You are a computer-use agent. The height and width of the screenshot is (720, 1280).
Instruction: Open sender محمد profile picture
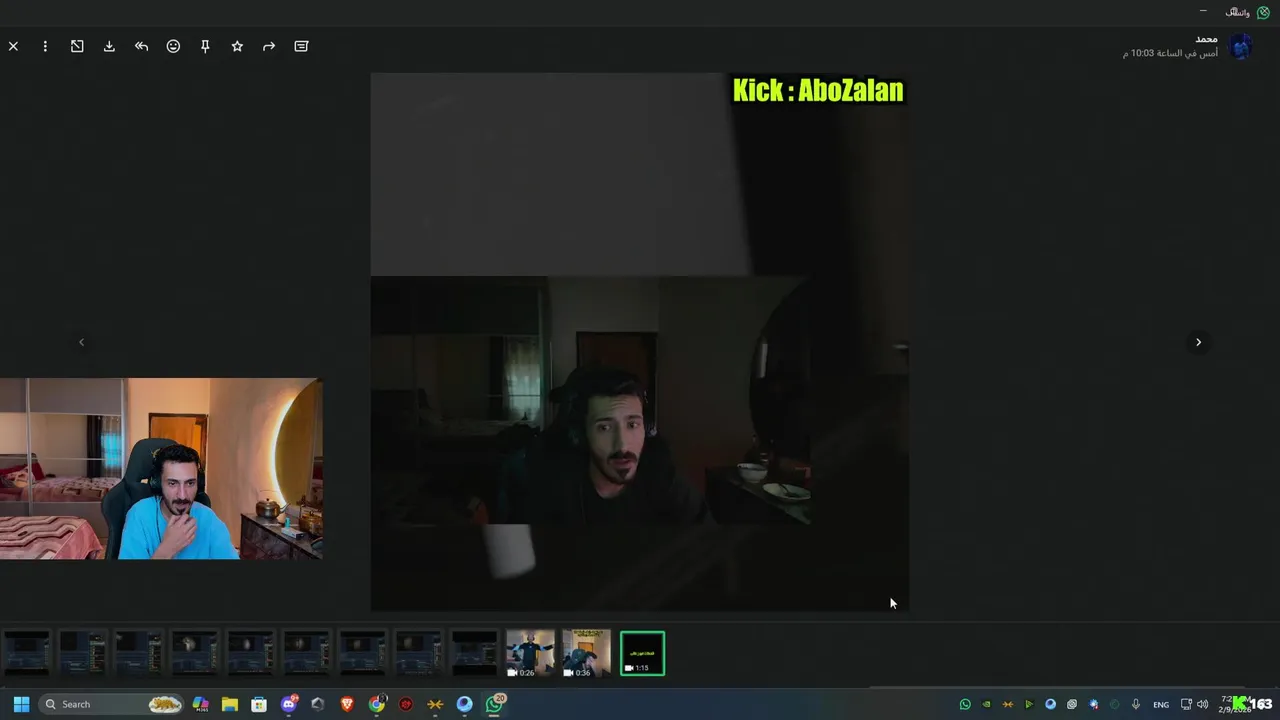[x=1241, y=46]
